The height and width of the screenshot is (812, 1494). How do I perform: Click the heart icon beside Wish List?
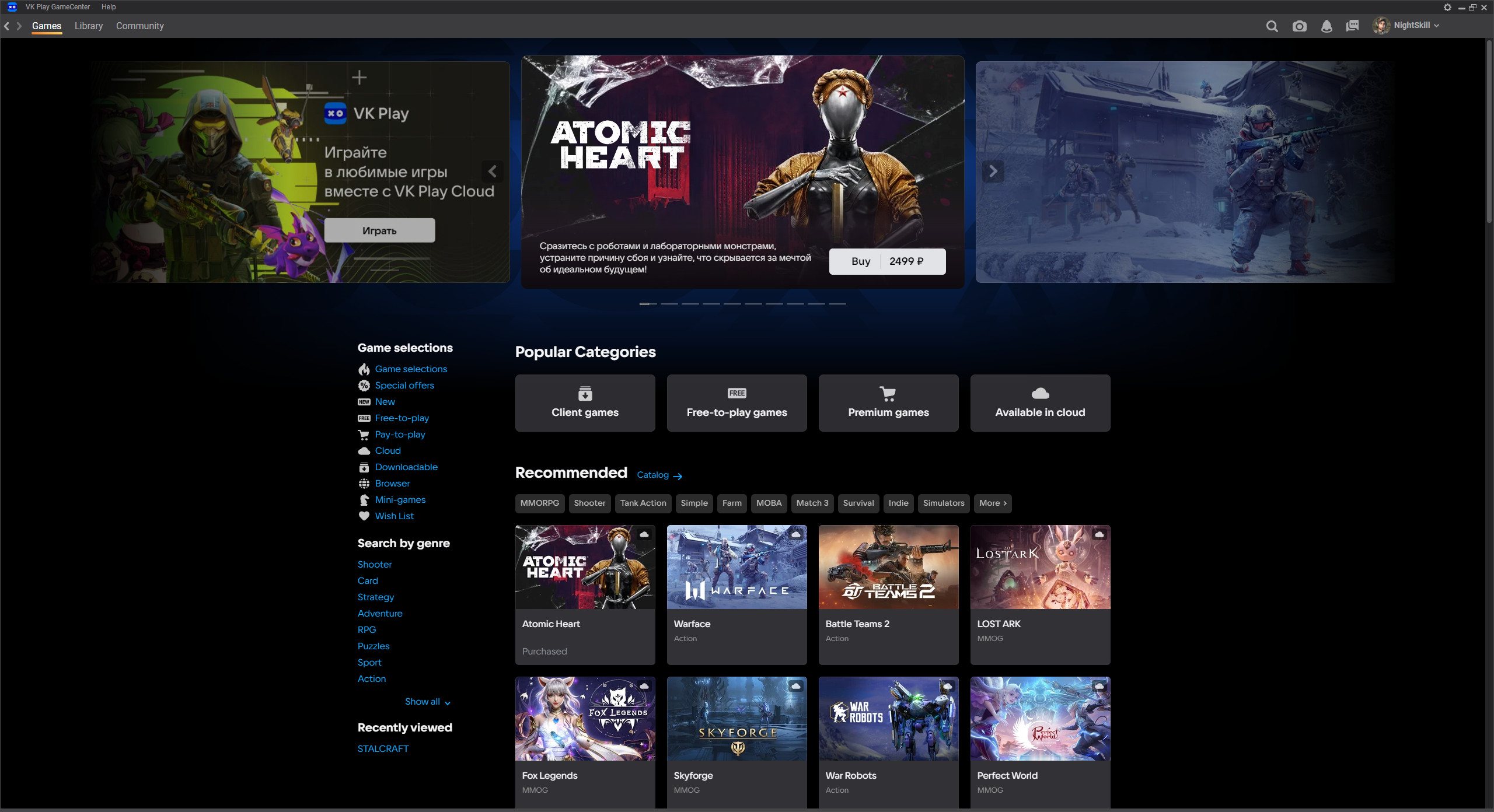tap(364, 516)
